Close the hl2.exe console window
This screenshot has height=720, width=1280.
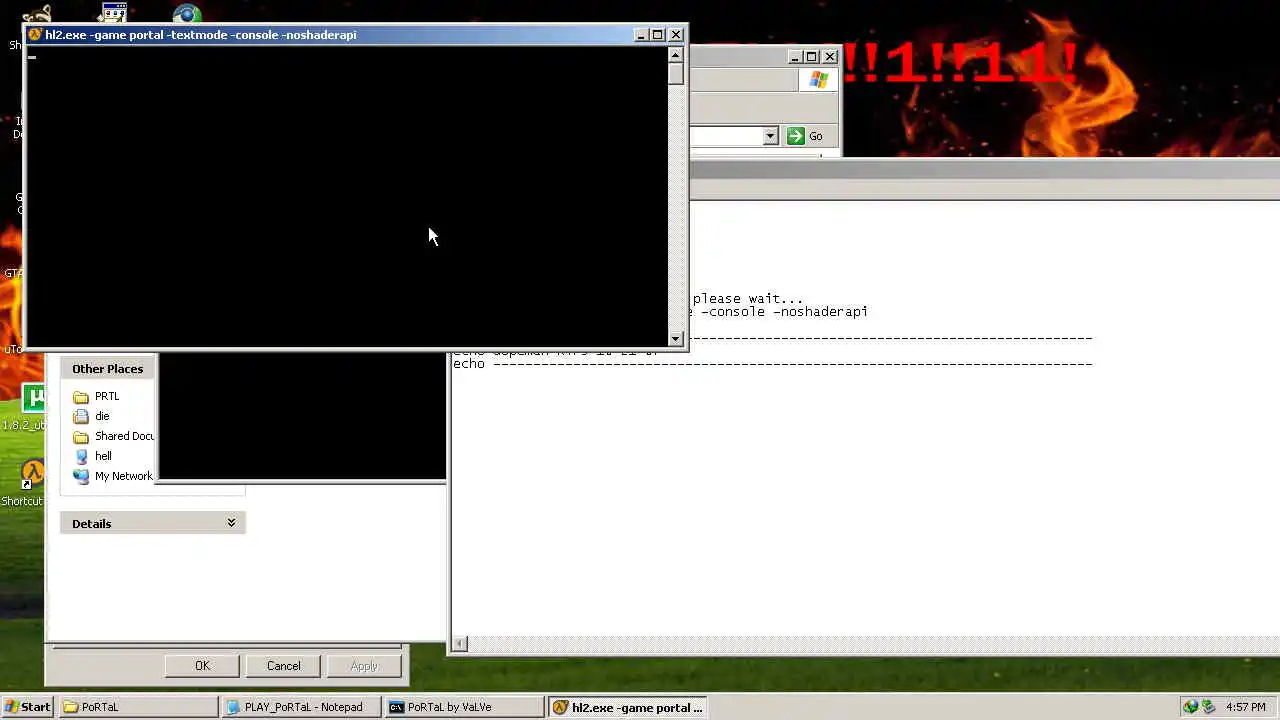676,34
